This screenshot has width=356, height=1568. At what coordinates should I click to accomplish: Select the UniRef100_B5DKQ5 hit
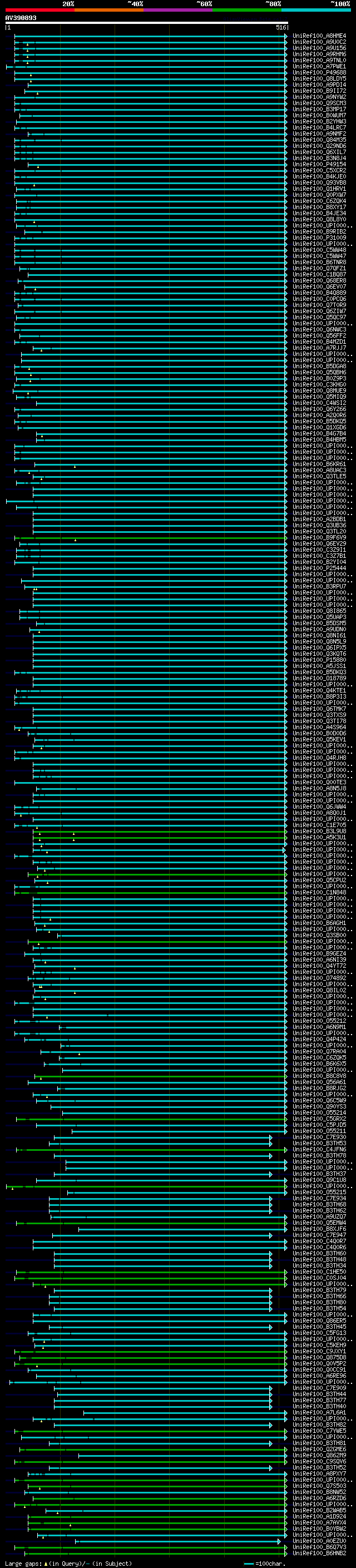[319, 421]
